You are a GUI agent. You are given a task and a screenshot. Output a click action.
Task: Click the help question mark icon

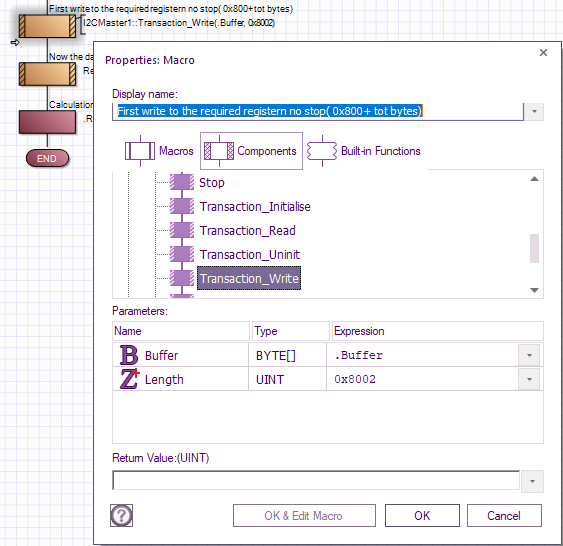pos(121,515)
